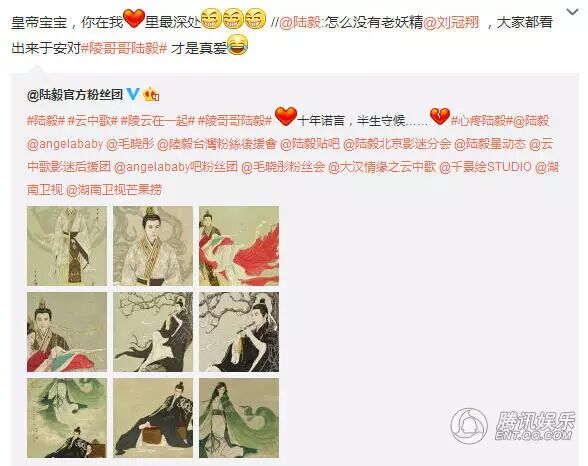Click the blue verified V badge

point(133,94)
